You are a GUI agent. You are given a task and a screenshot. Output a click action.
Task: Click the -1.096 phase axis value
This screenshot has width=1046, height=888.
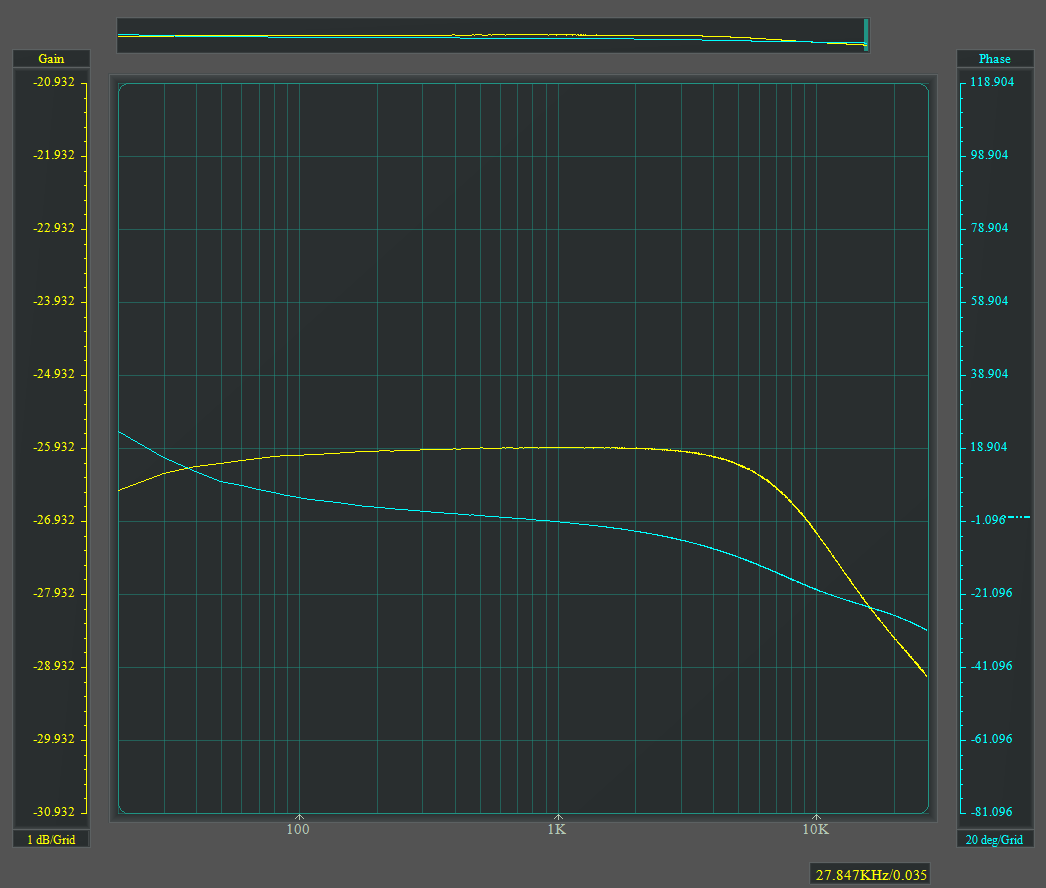click(x=987, y=520)
